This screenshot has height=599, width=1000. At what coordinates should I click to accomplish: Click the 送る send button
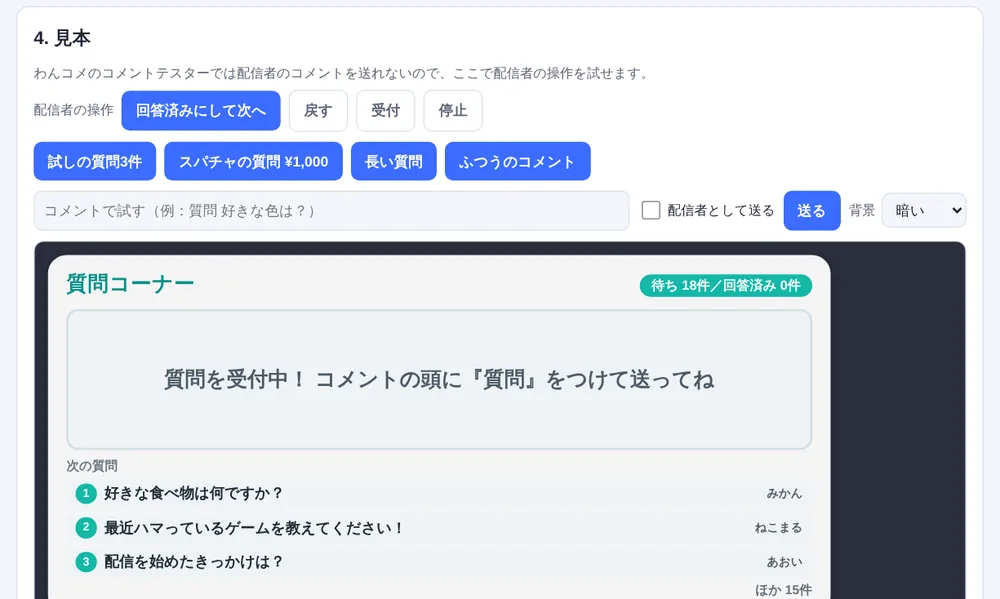tap(812, 211)
